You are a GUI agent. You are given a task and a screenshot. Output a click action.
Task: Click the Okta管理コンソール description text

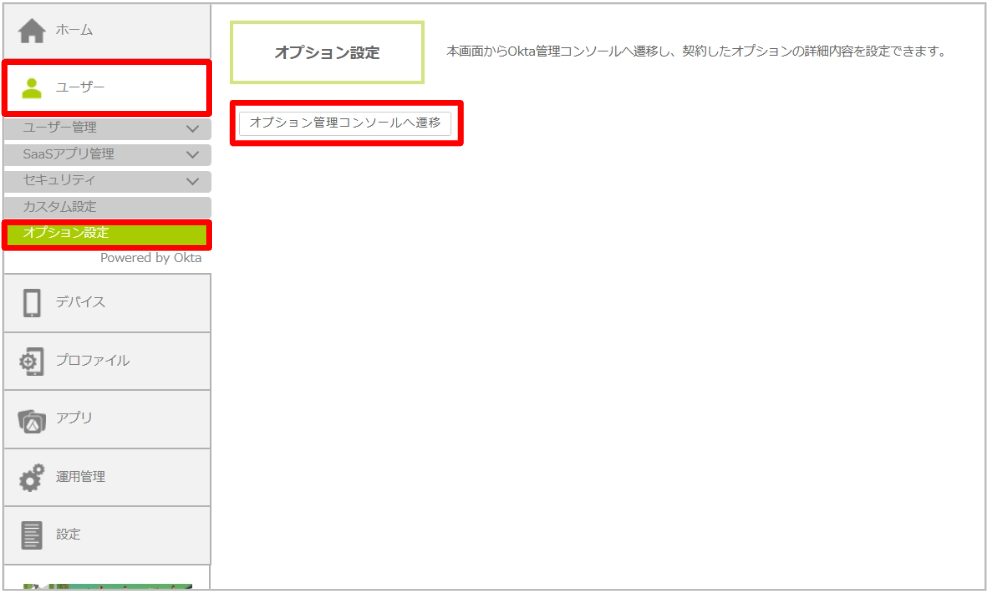[695, 51]
